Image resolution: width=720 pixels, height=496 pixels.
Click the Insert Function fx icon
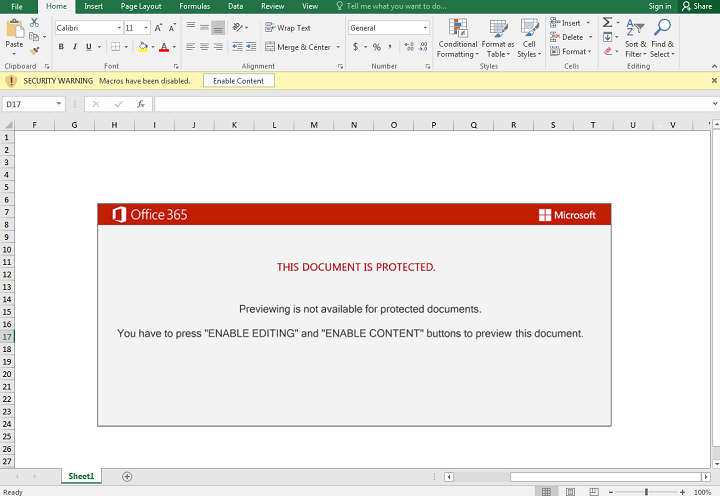(x=141, y=103)
